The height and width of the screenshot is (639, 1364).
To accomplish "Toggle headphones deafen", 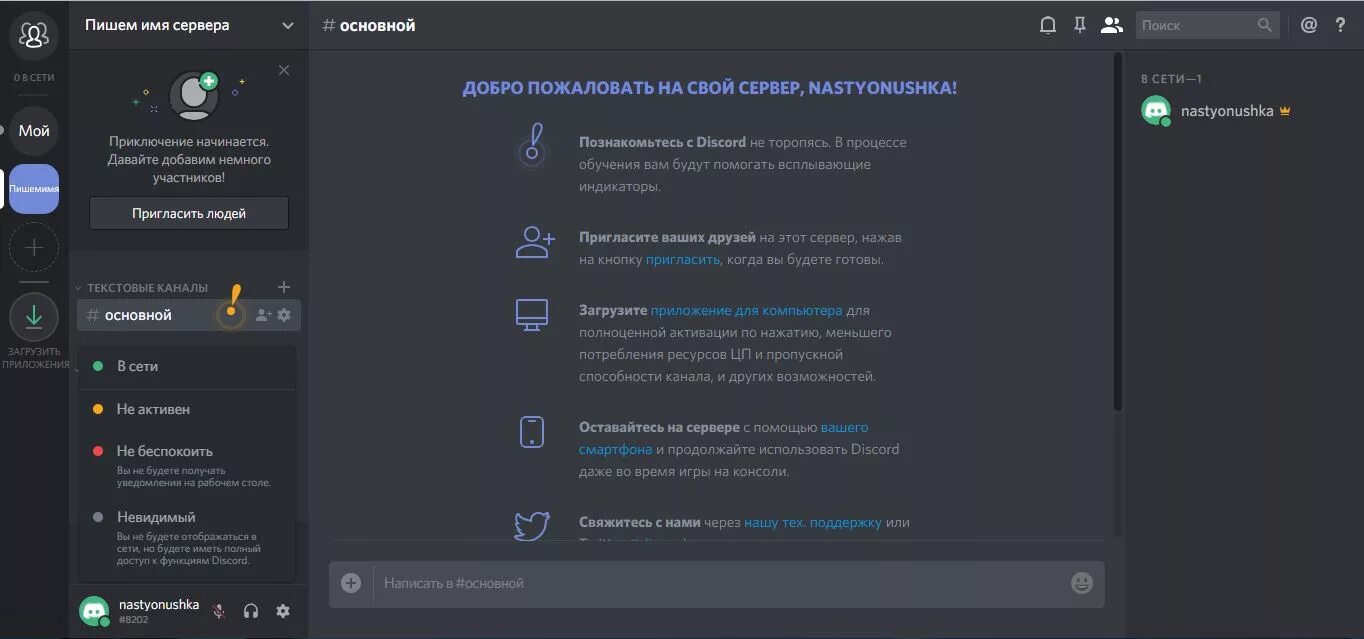I will 251,611.
